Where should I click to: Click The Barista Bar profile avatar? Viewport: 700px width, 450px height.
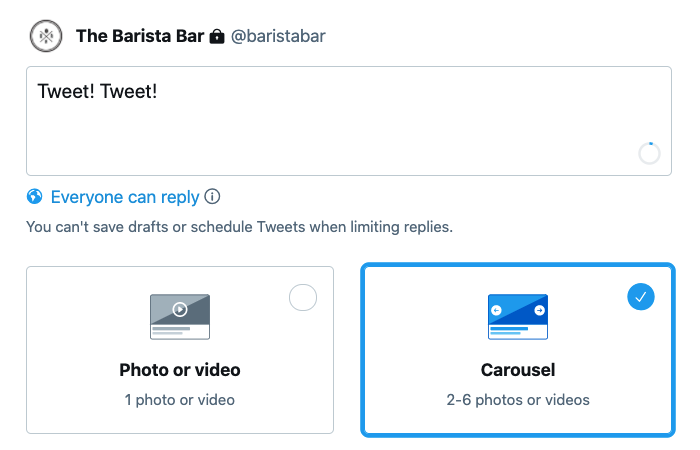(46, 36)
